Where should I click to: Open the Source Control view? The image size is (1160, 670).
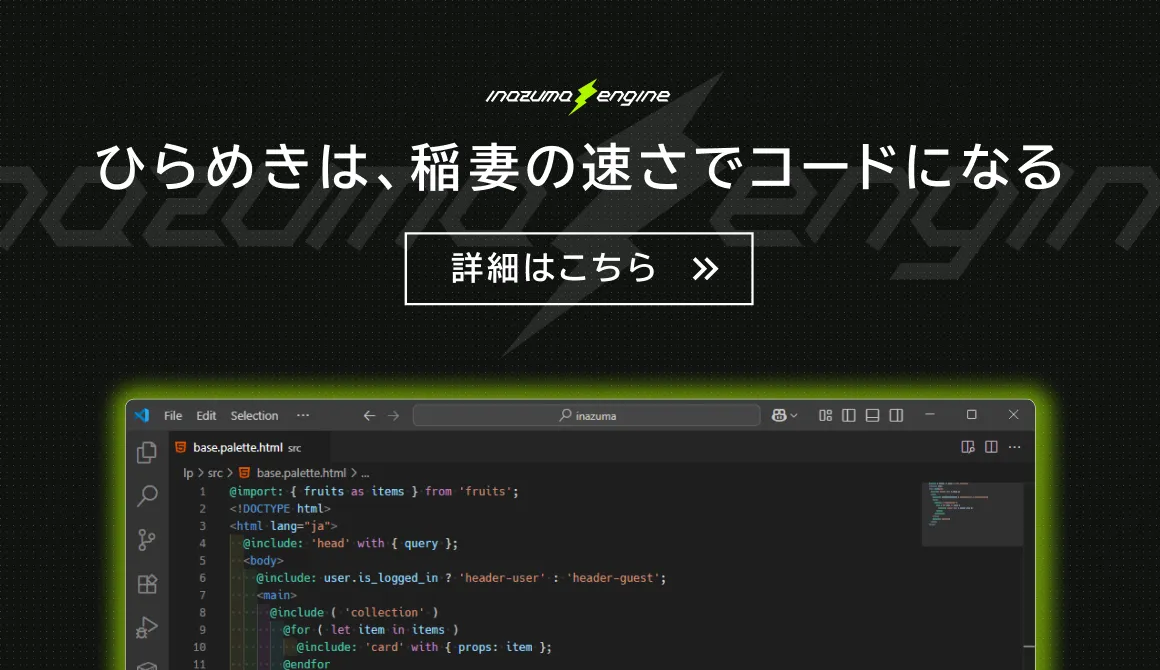pos(147,540)
